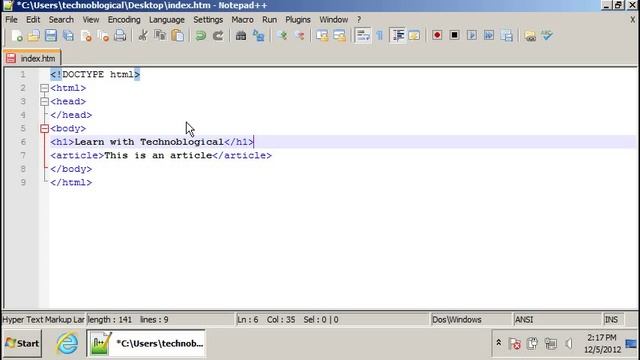Click the Print toolbar icon

120,36
